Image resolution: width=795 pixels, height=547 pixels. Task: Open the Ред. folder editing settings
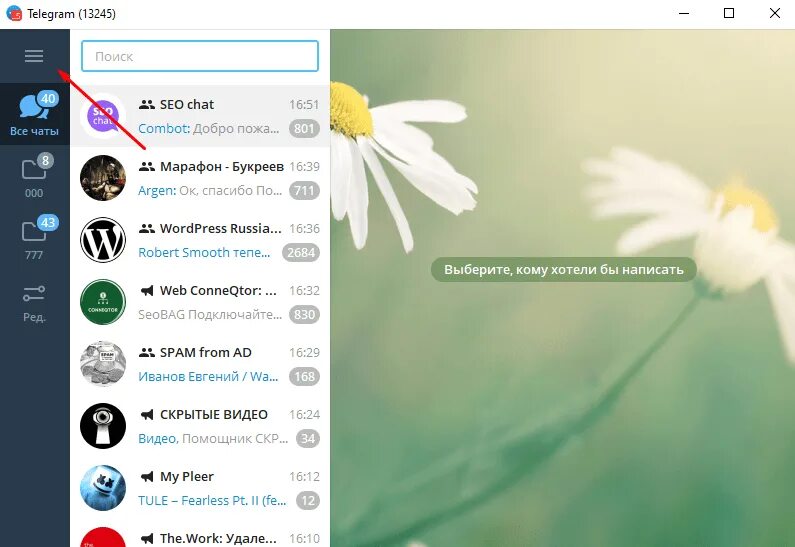pos(34,303)
